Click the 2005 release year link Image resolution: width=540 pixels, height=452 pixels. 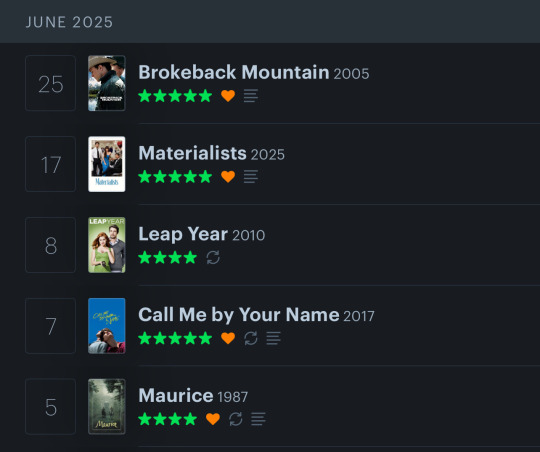(351, 74)
